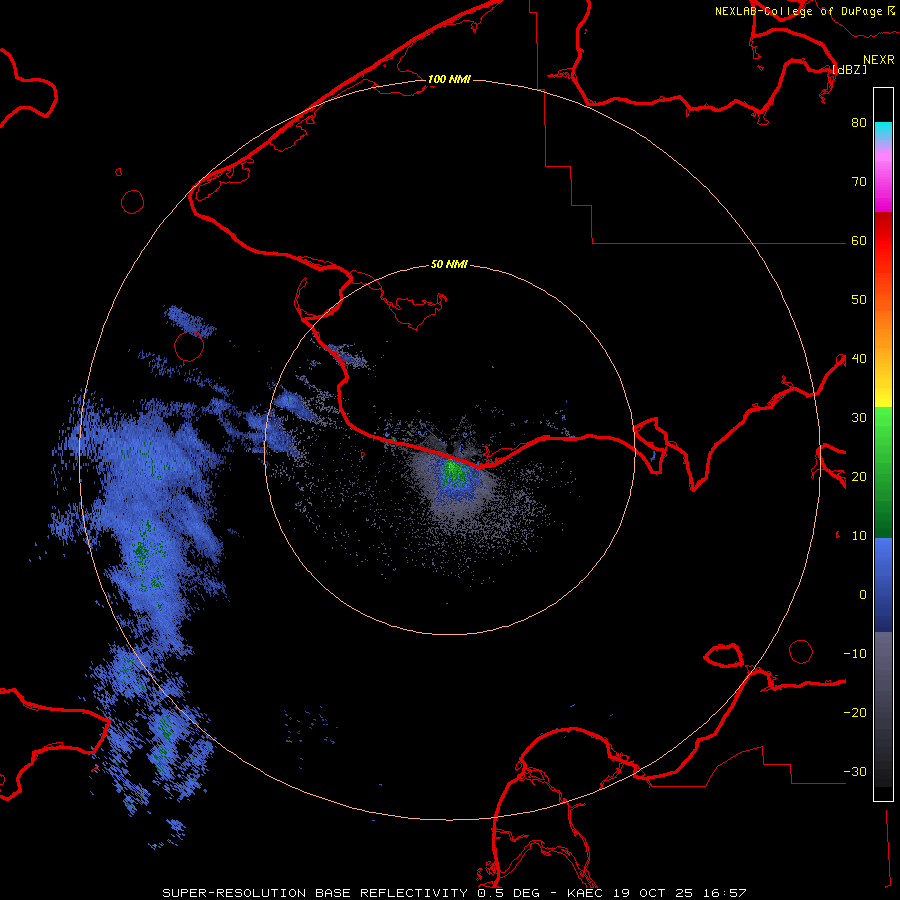This screenshot has height=900, width=900.
Task: Click the 30 value on the dBZ scale
Action: pos(859,418)
